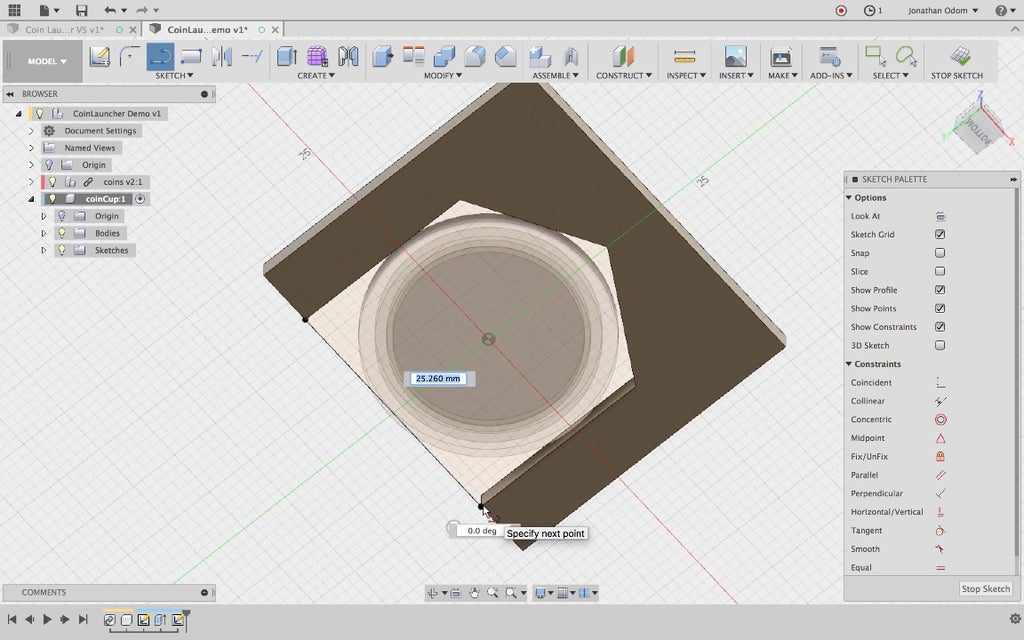Expand the Document Settings tree node

coord(31,131)
